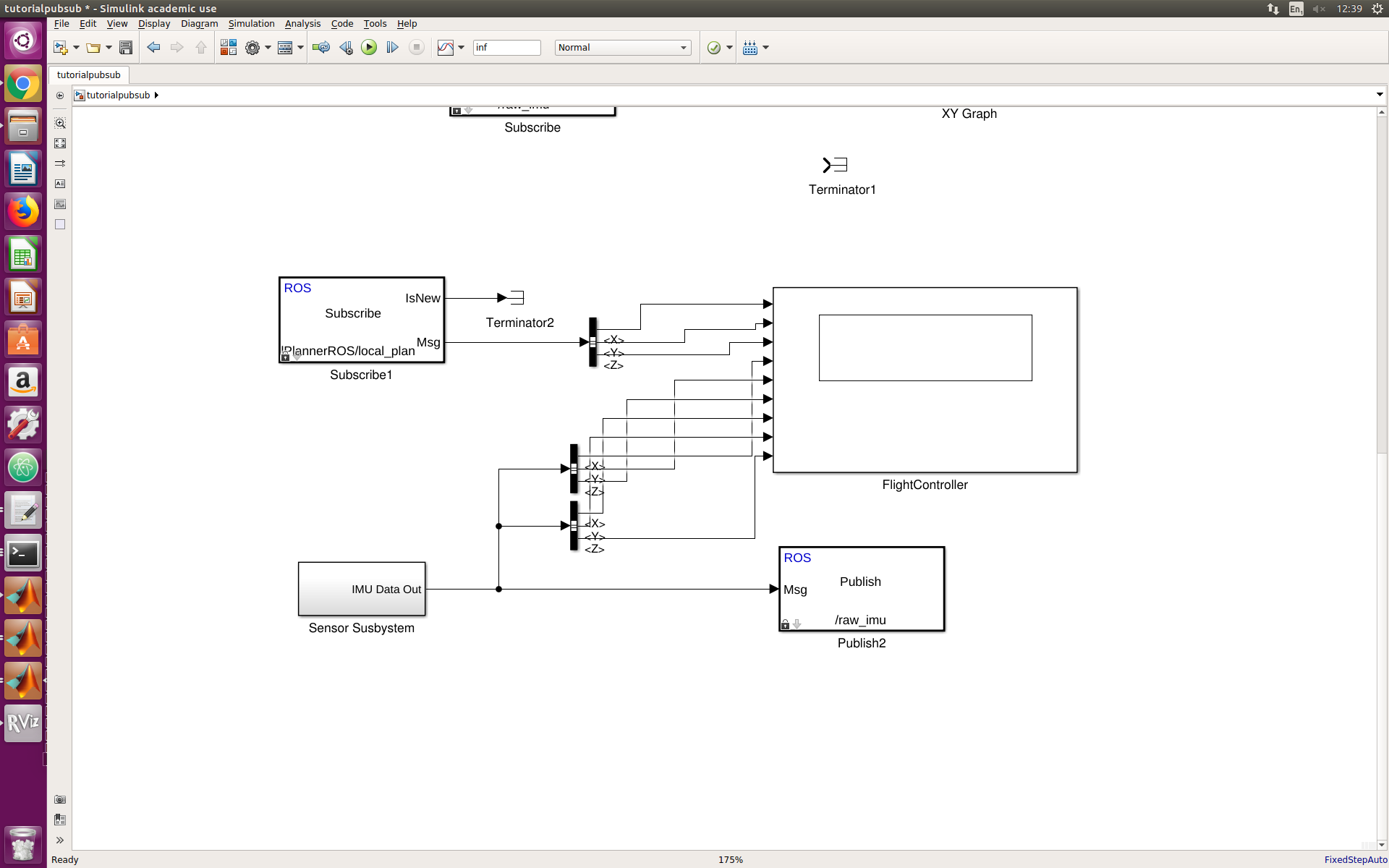The image size is (1389, 868).
Task: Open the Help menu
Action: (407, 24)
